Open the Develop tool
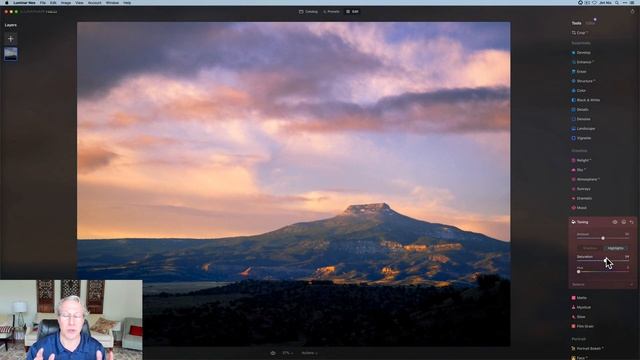640x360 pixels. pos(581,53)
